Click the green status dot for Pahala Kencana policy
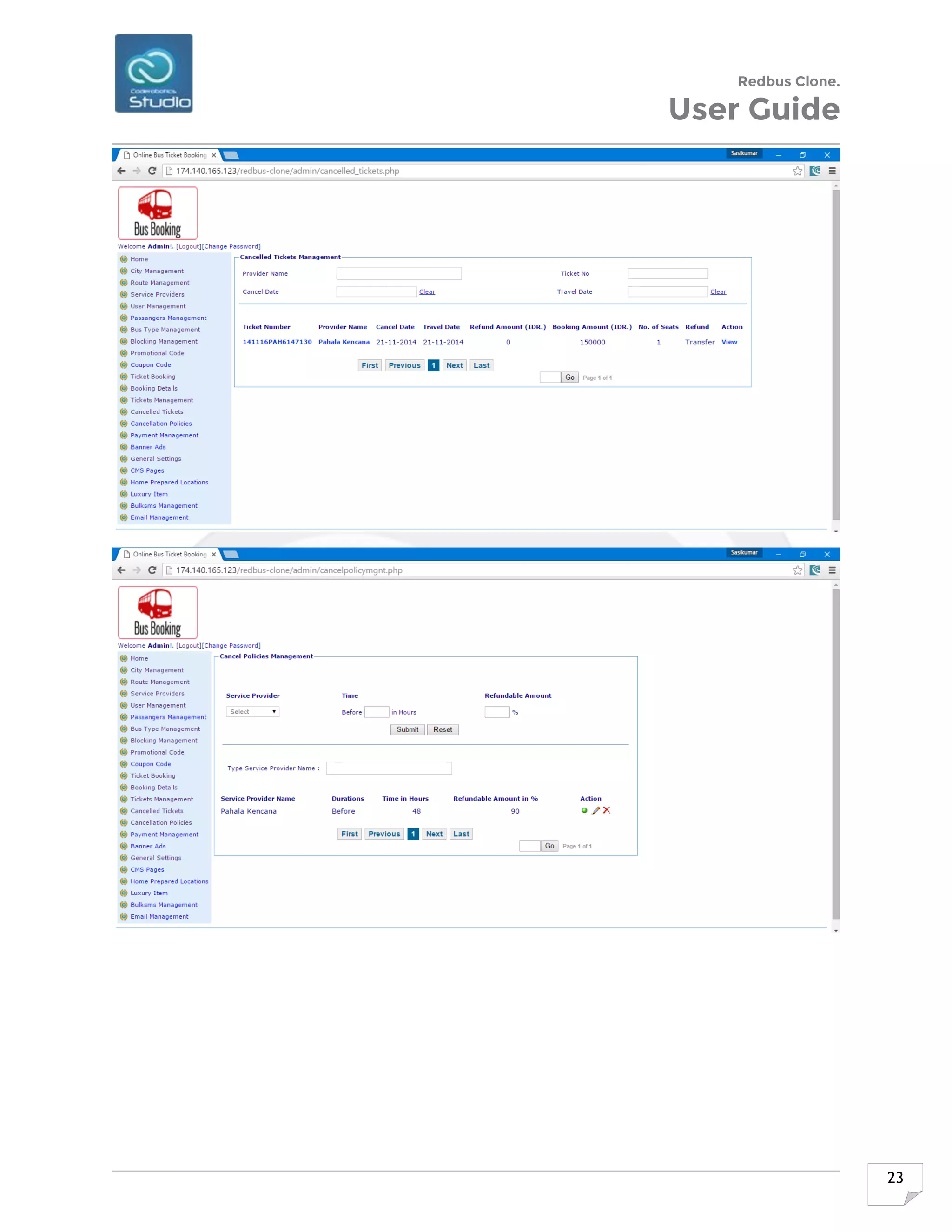Image resolution: width=952 pixels, height=1232 pixels. [x=584, y=811]
